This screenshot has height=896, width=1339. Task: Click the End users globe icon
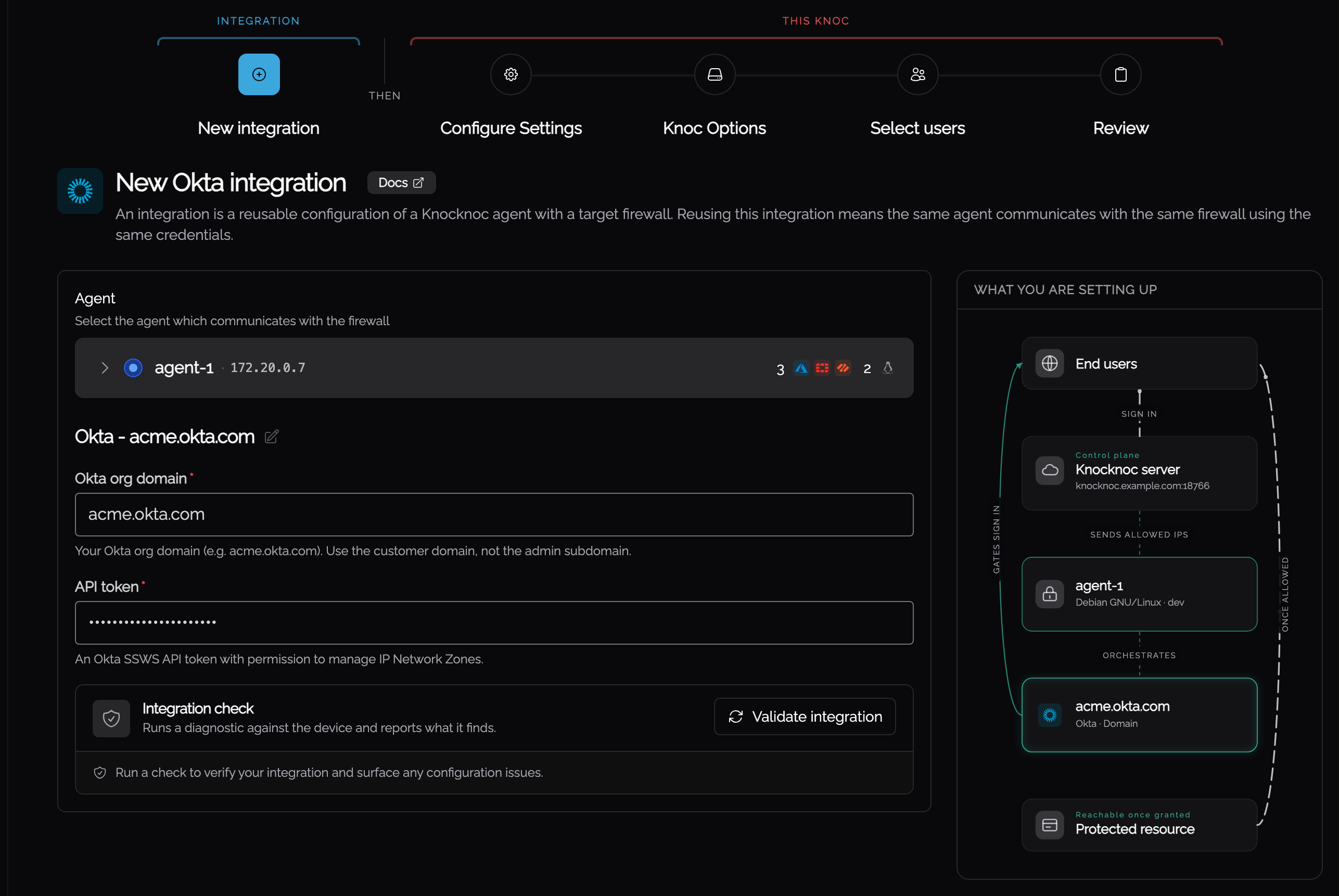pos(1050,363)
